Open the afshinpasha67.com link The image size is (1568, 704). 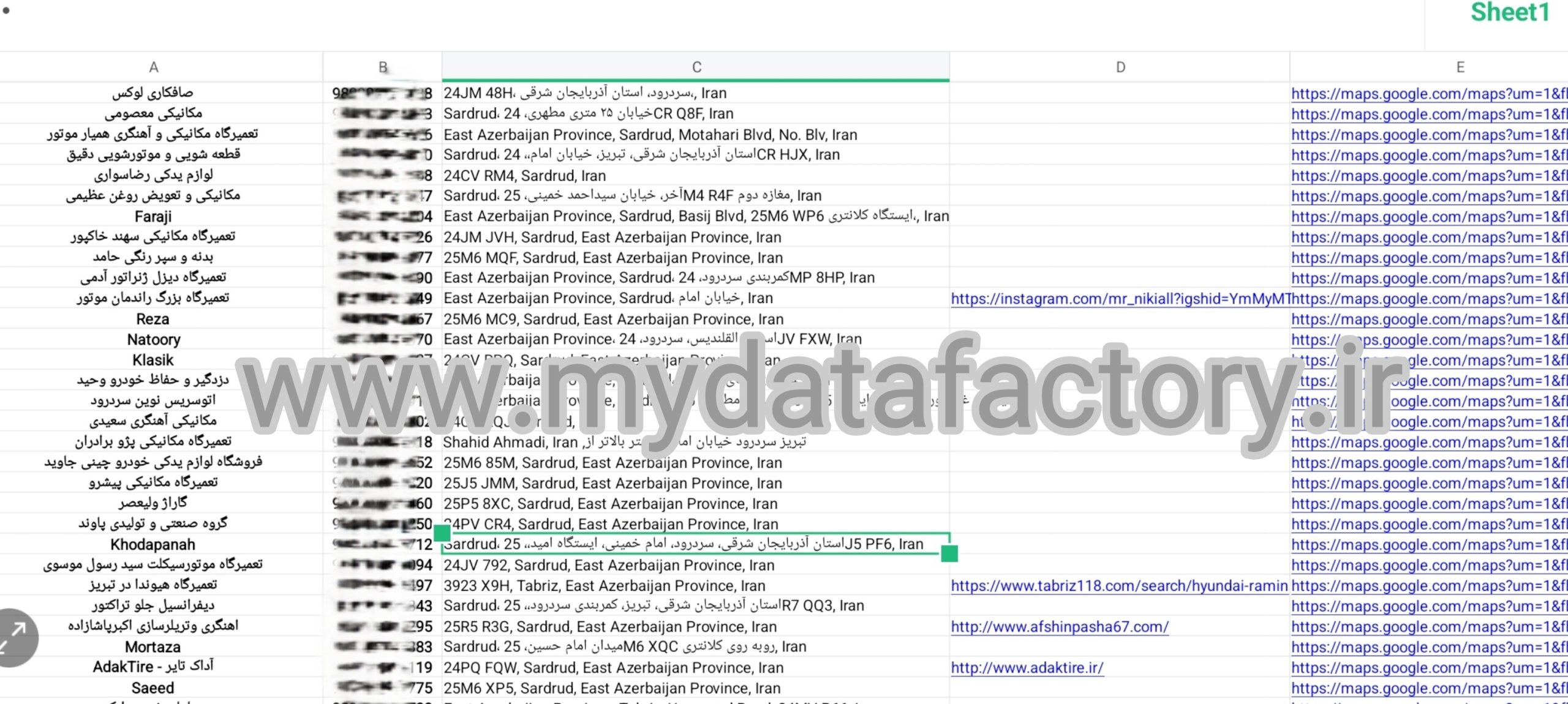[x=1060, y=627]
